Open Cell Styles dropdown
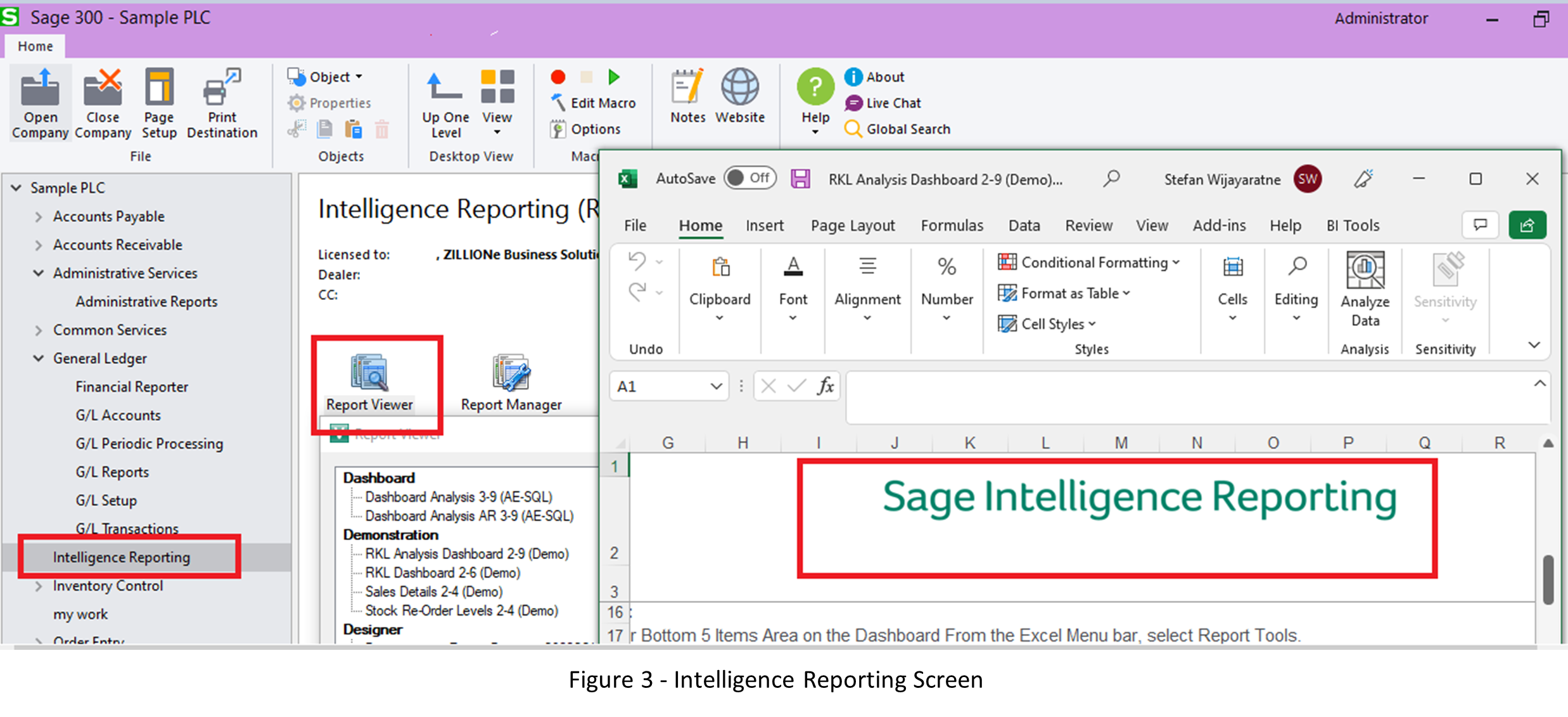The image size is (1568, 717). [x=1047, y=323]
